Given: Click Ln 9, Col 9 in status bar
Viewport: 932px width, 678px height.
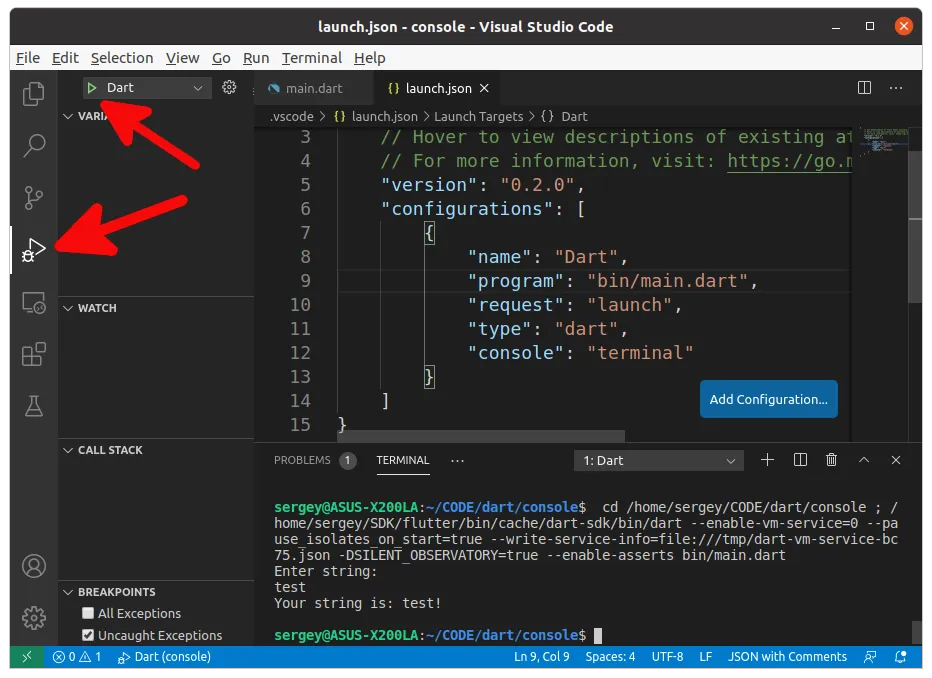Looking at the screenshot, I should (x=541, y=657).
